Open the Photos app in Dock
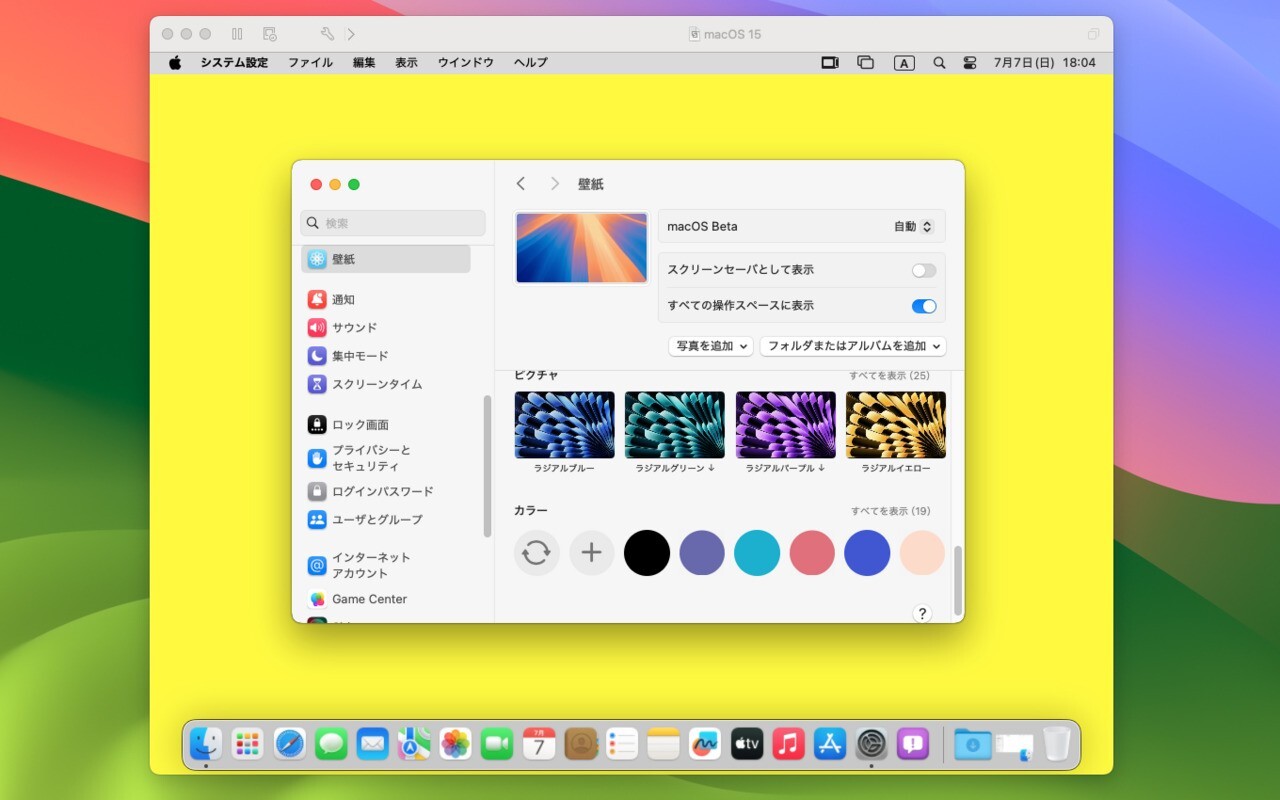The height and width of the screenshot is (800, 1280). click(x=455, y=743)
